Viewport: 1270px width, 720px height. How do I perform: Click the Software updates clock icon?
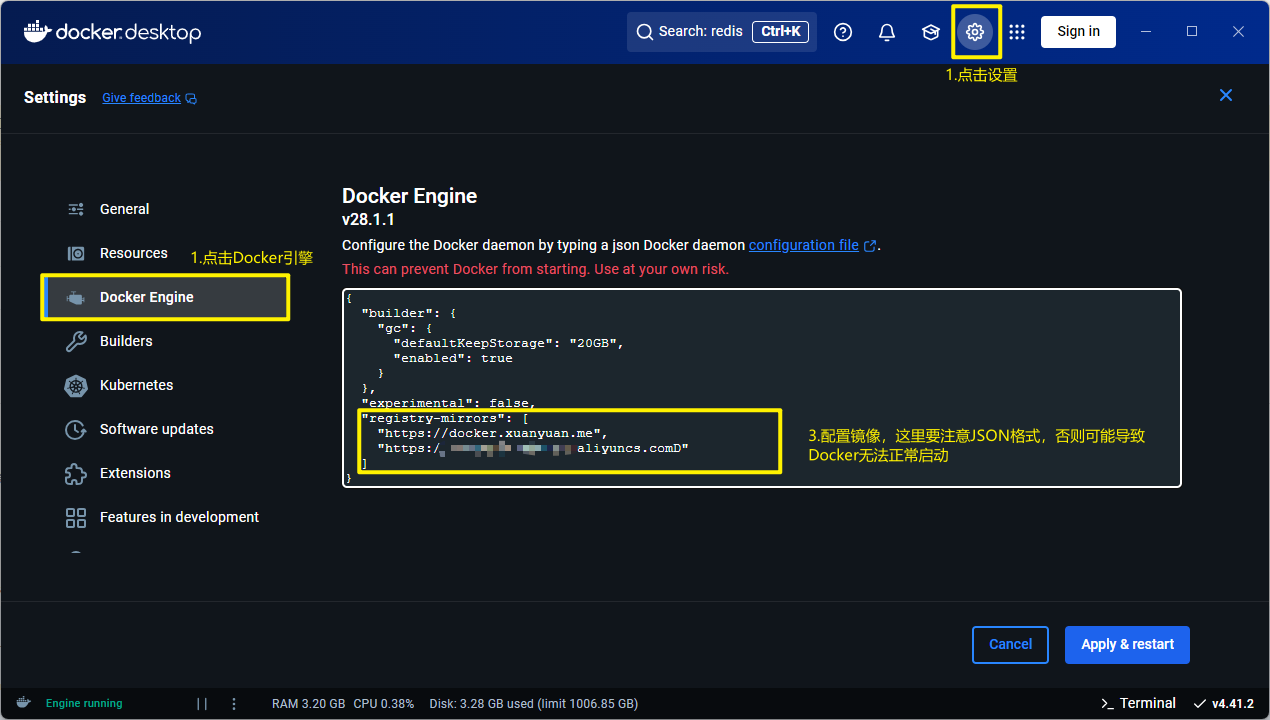point(76,429)
